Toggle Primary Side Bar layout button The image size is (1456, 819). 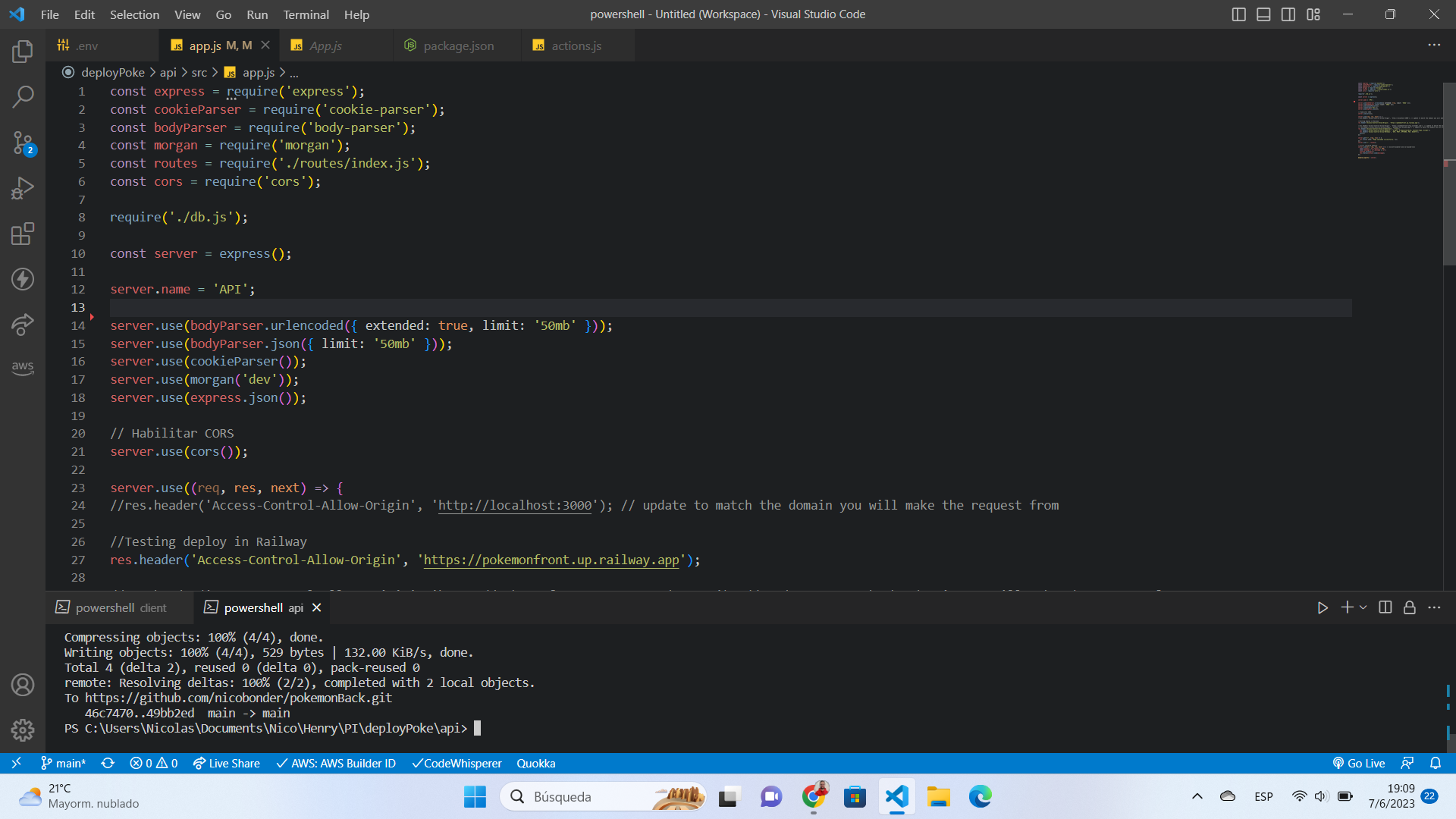1238,14
